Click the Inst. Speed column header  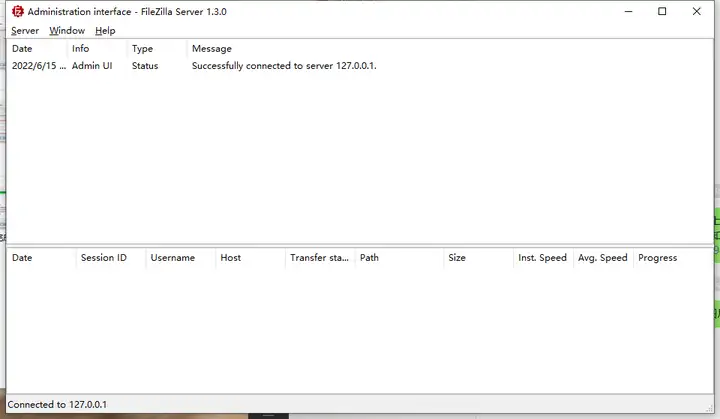click(542, 258)
